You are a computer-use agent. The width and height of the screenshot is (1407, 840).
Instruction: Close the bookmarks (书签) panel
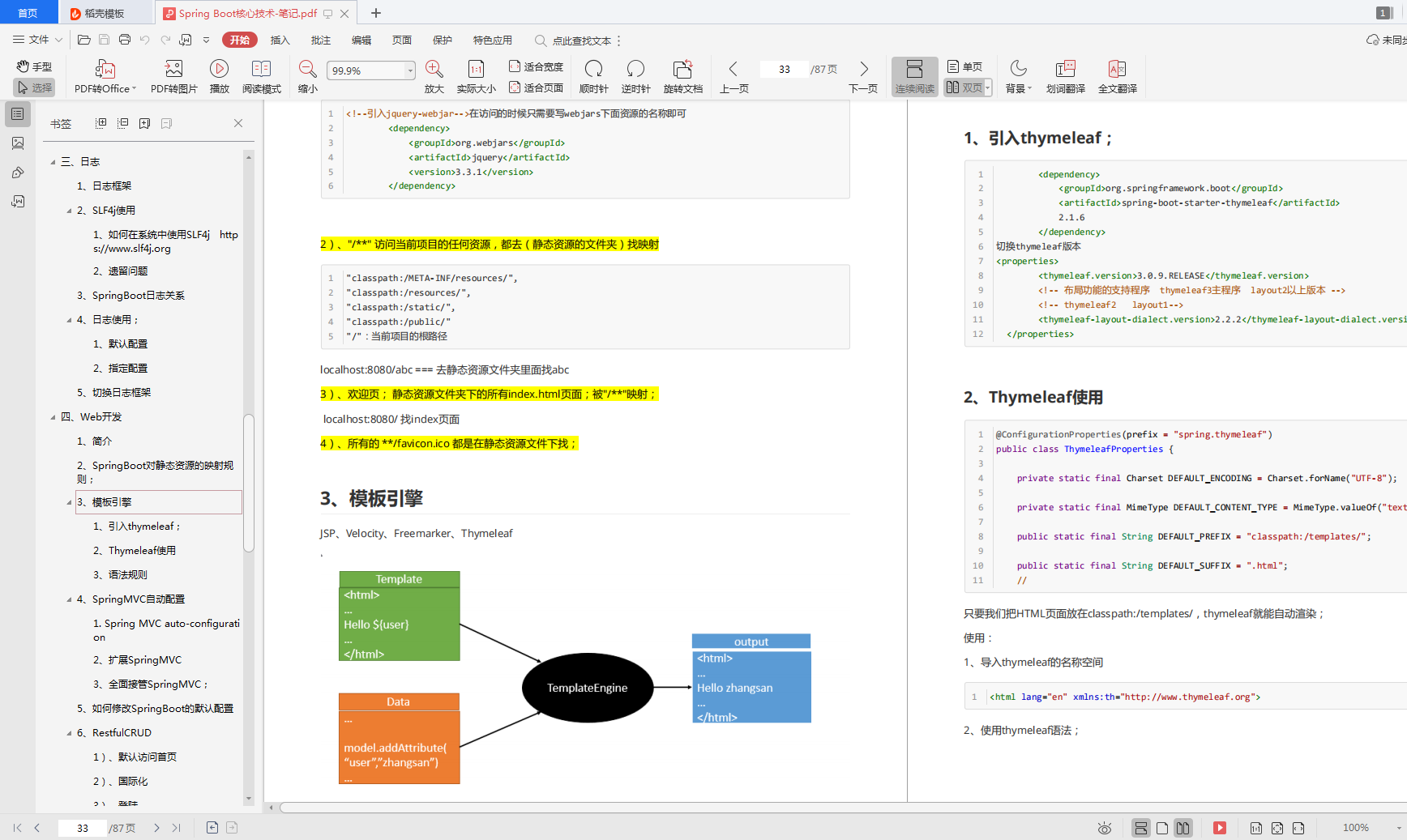238,123
